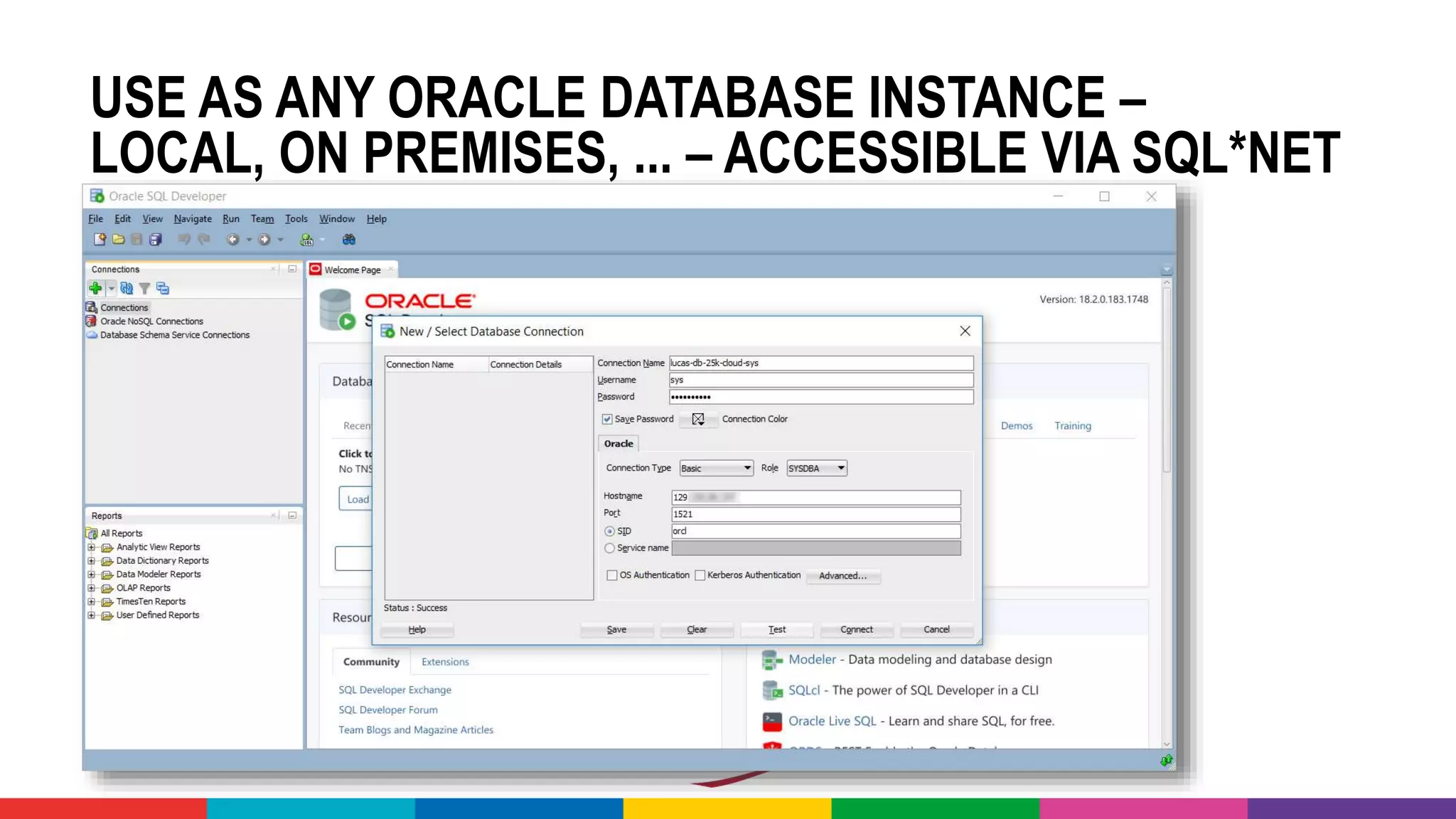Refresh the Connections panel
1456x819 pixels.
pos(127,288)
